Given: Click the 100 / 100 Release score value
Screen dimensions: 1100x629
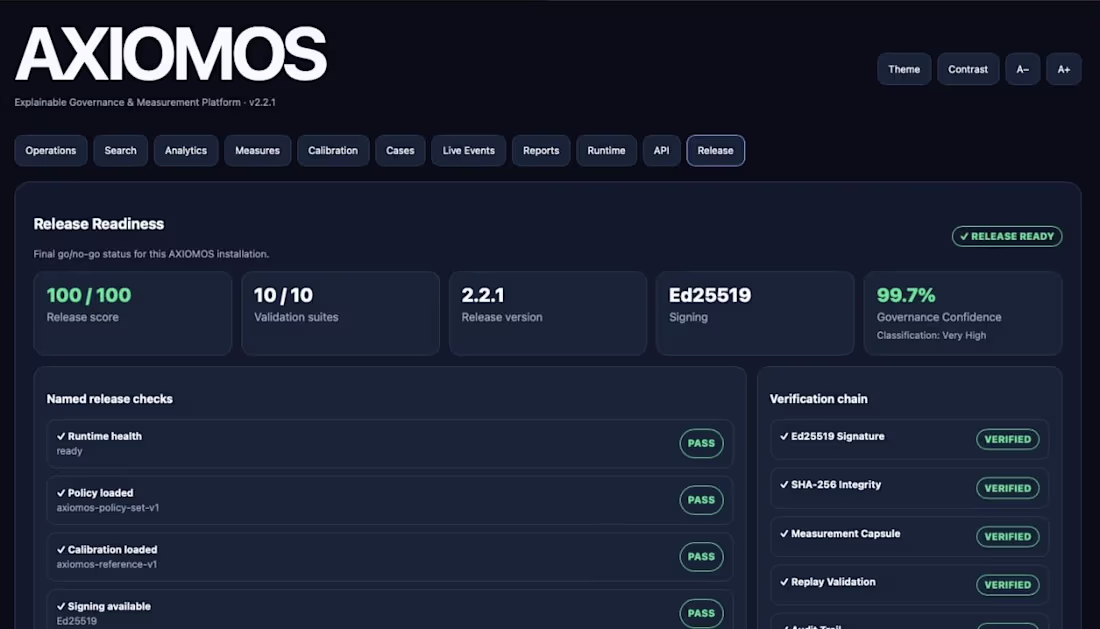Looking at the screenshot, I should click(89, 295).
